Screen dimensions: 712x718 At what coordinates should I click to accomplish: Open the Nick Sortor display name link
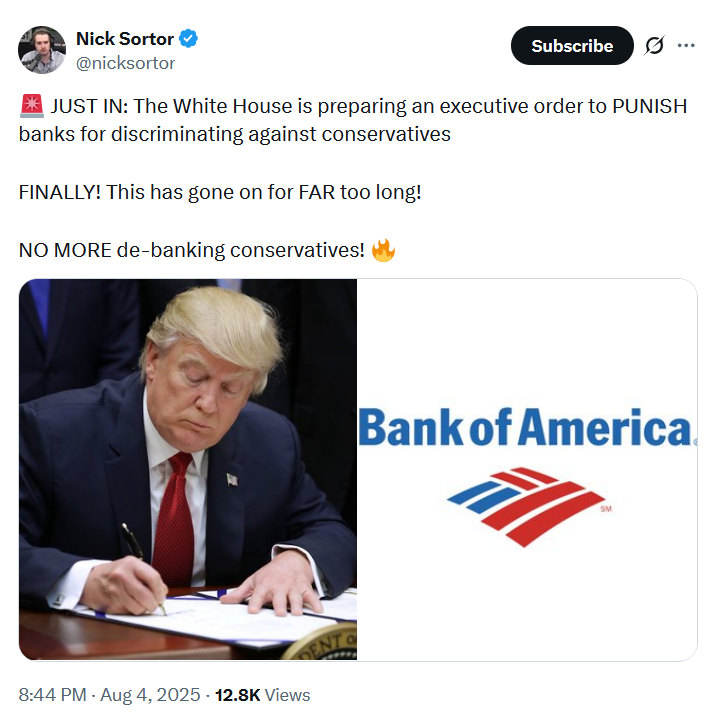pyautogui.click(x=125, y=39)
